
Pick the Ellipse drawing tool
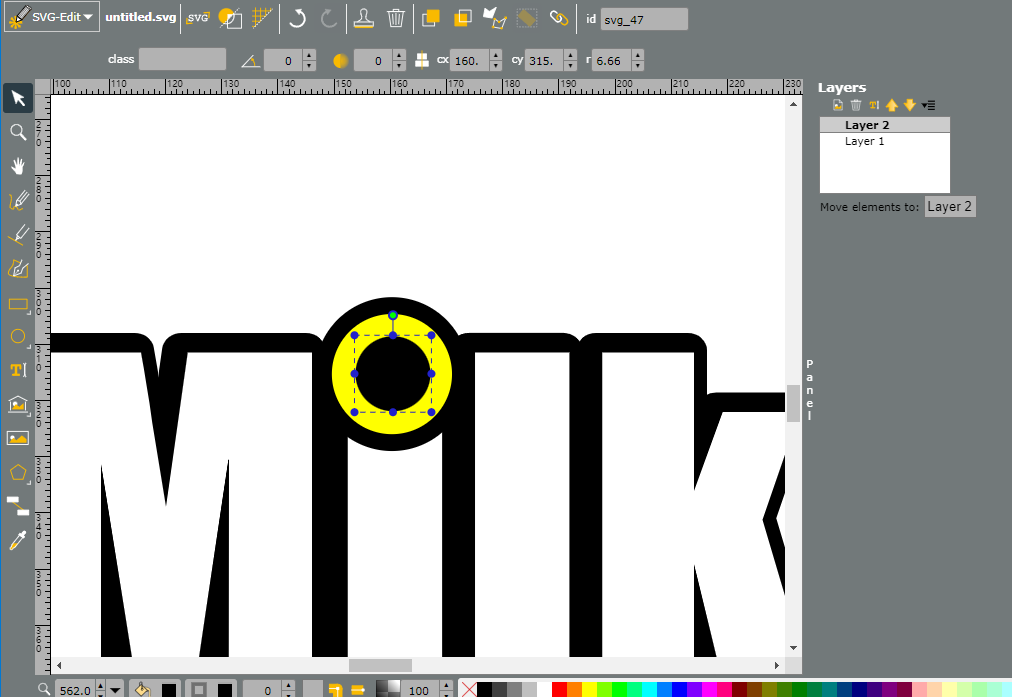pyautogui.click(x=18, y=336)
